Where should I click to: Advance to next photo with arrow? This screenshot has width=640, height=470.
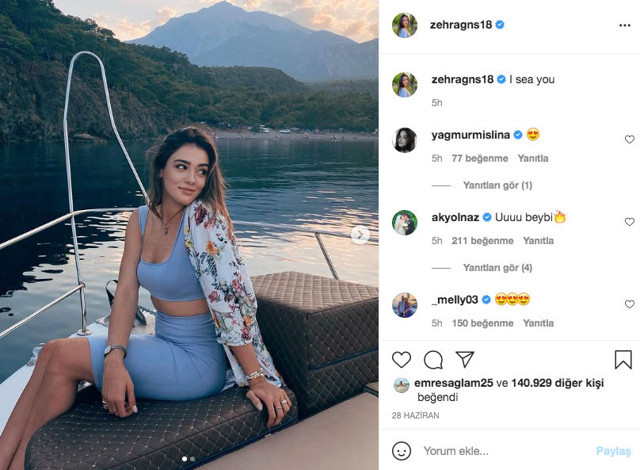pos(360,235)
